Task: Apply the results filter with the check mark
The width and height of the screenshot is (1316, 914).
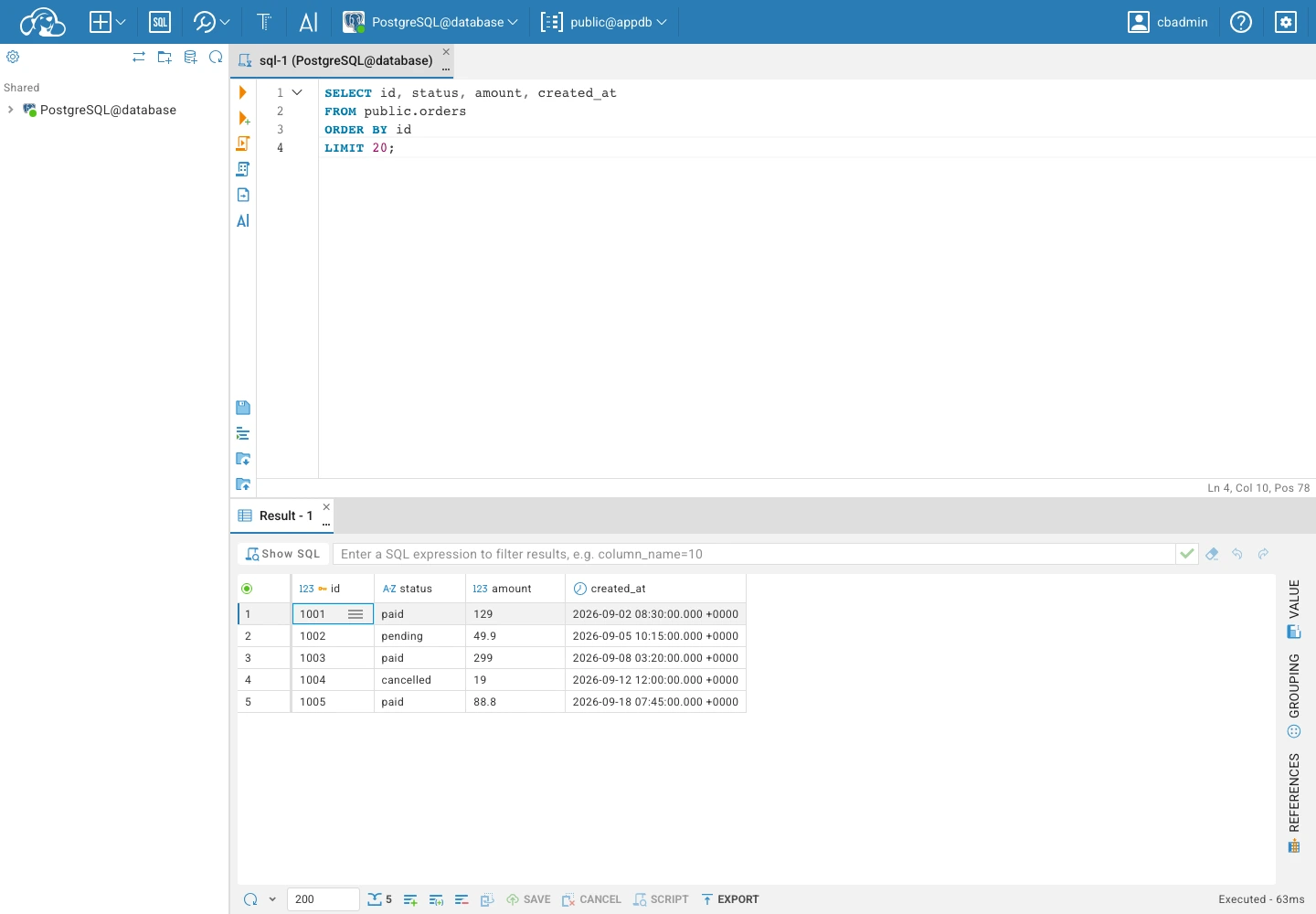Action: [1187, 554]
